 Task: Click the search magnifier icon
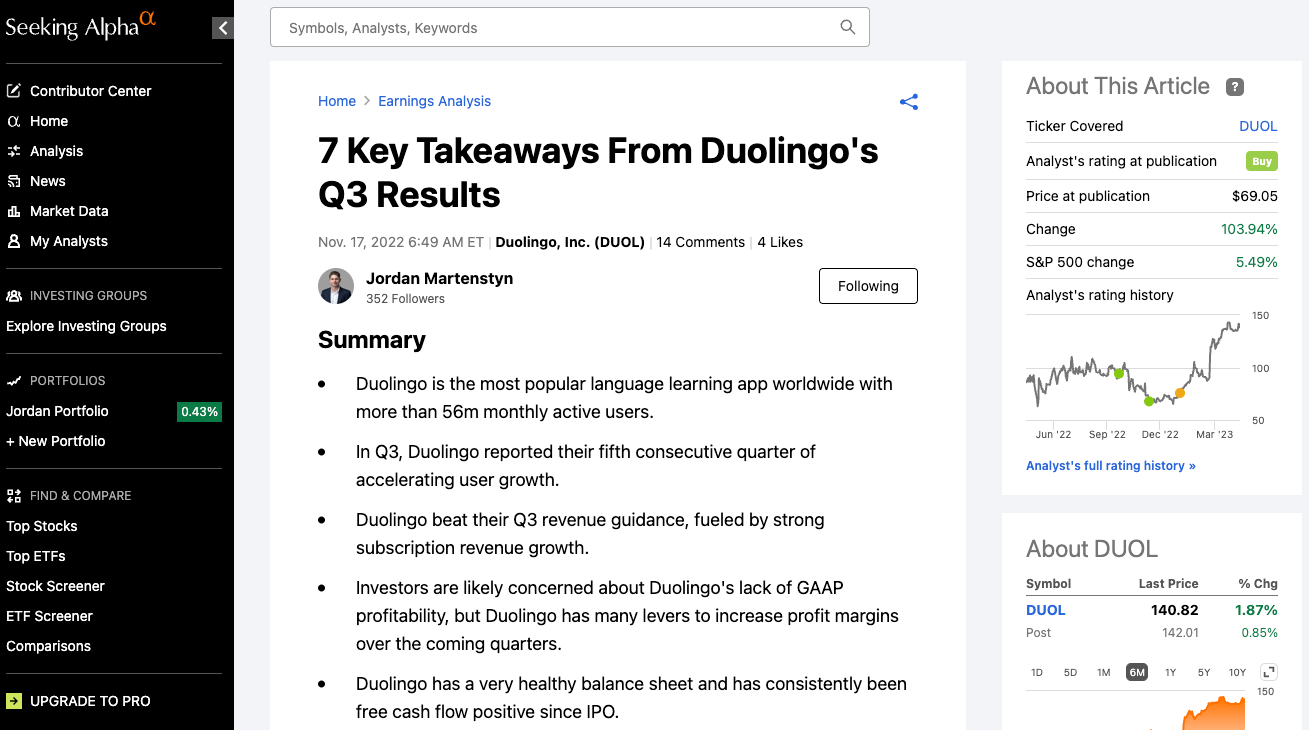tap(848, 27)
